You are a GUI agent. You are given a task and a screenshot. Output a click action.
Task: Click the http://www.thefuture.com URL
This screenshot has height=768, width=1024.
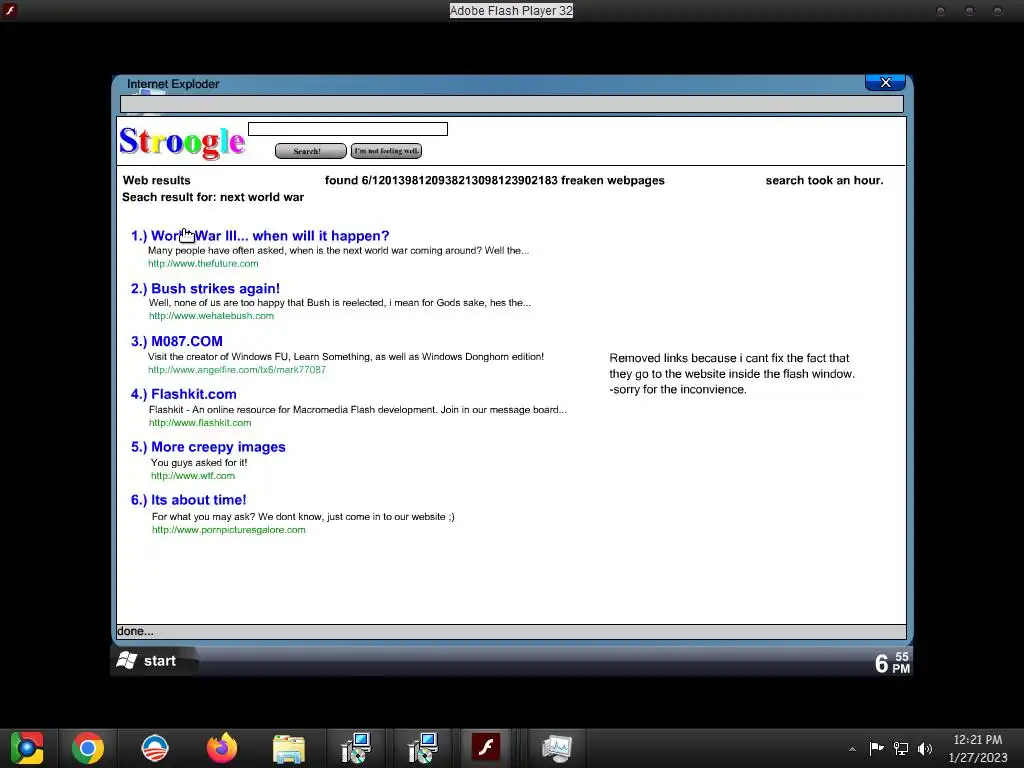coord(203,264)
